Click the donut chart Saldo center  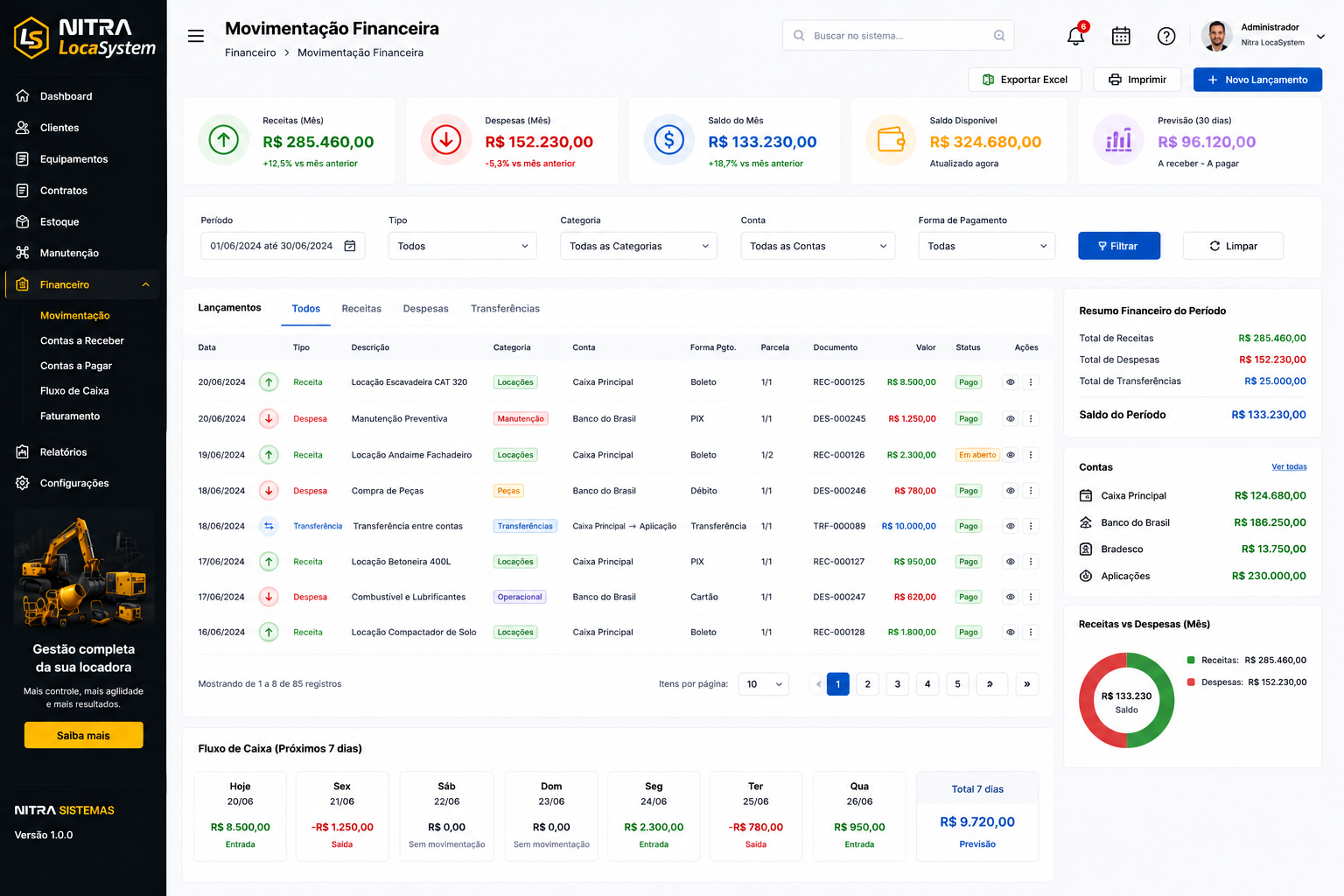[1126, 702]
